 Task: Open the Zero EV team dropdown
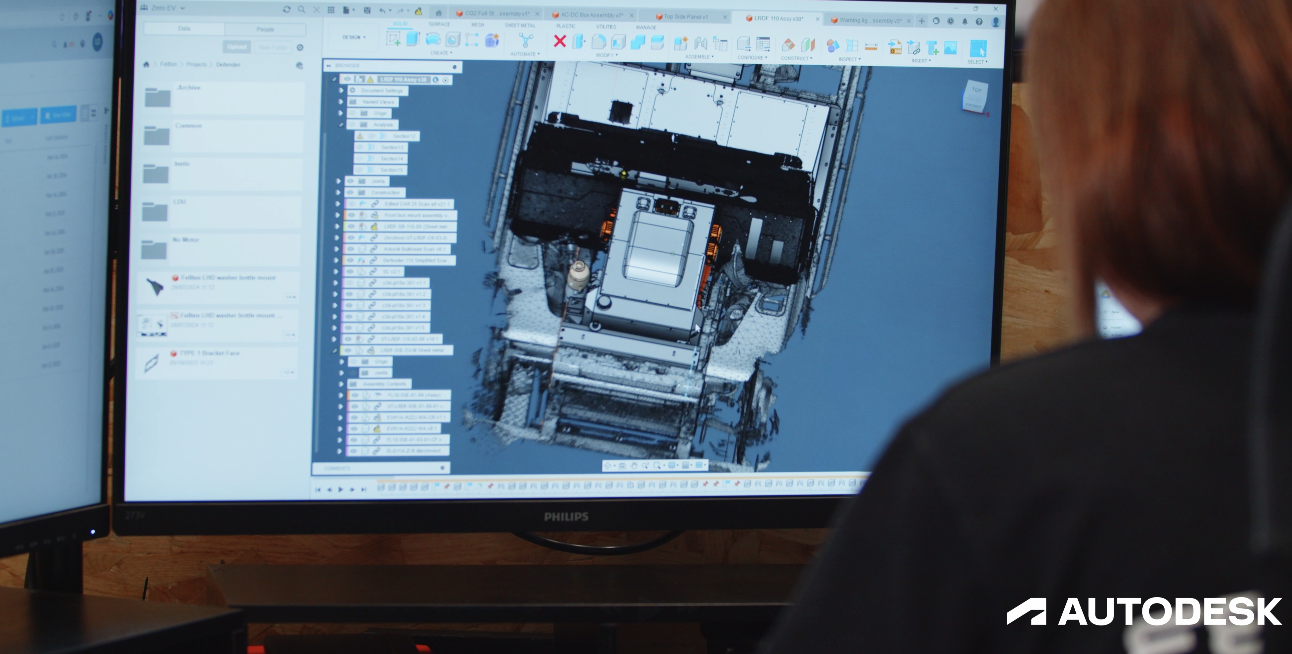click(x=162, y=8)
